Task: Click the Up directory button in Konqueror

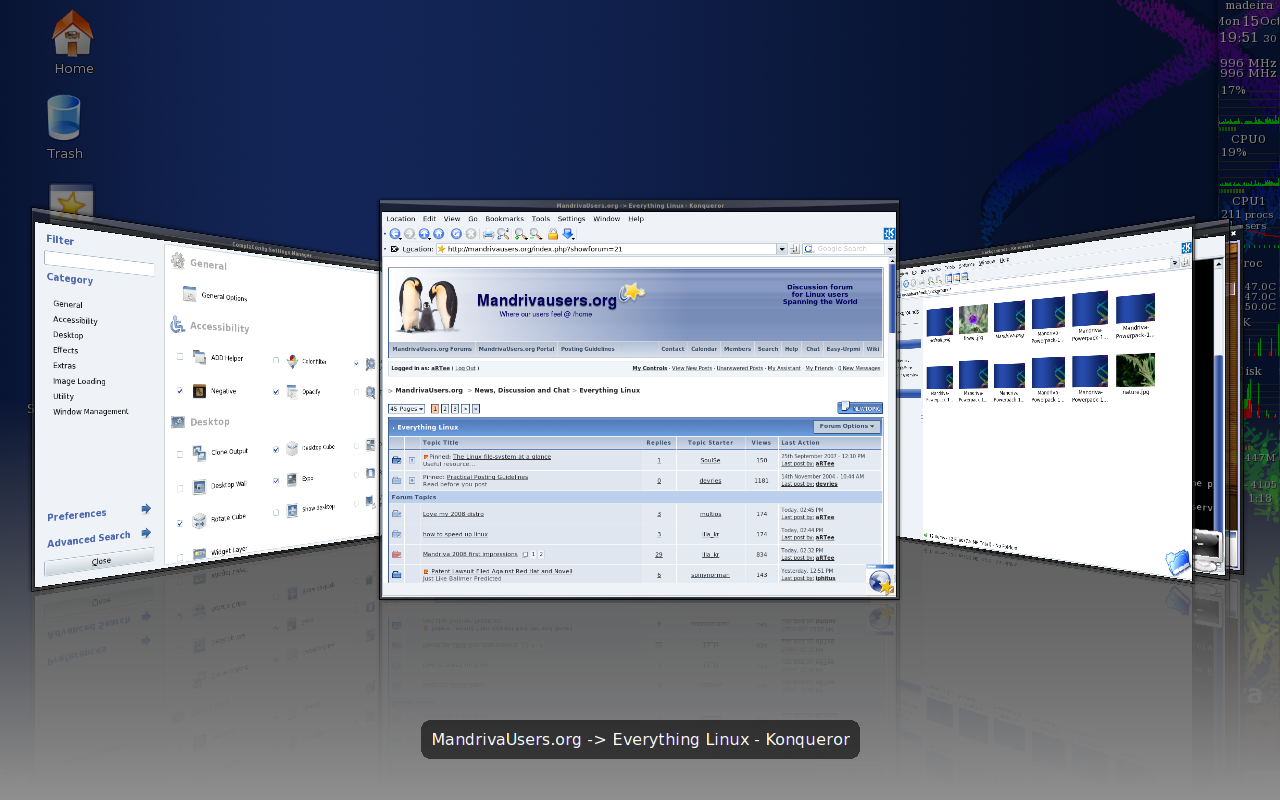Action: point(424,234)
